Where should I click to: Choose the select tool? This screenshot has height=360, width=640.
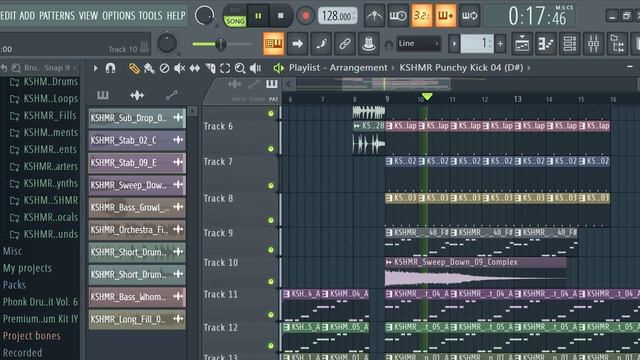pos(225,68)
